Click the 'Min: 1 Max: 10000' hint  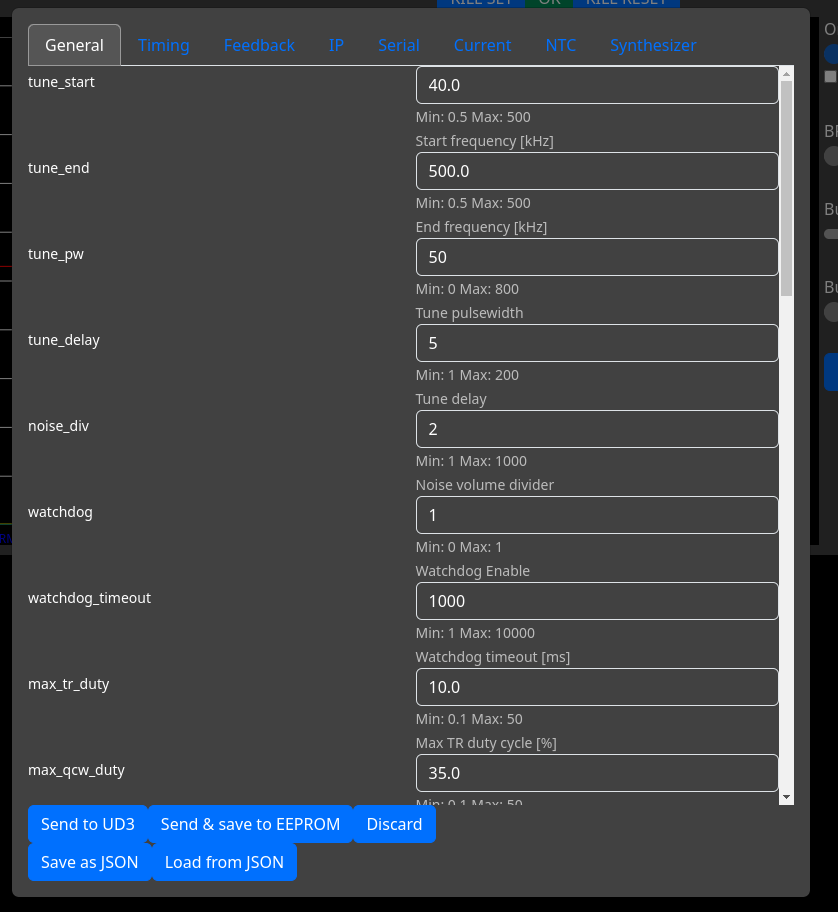[x=475, y=633]
